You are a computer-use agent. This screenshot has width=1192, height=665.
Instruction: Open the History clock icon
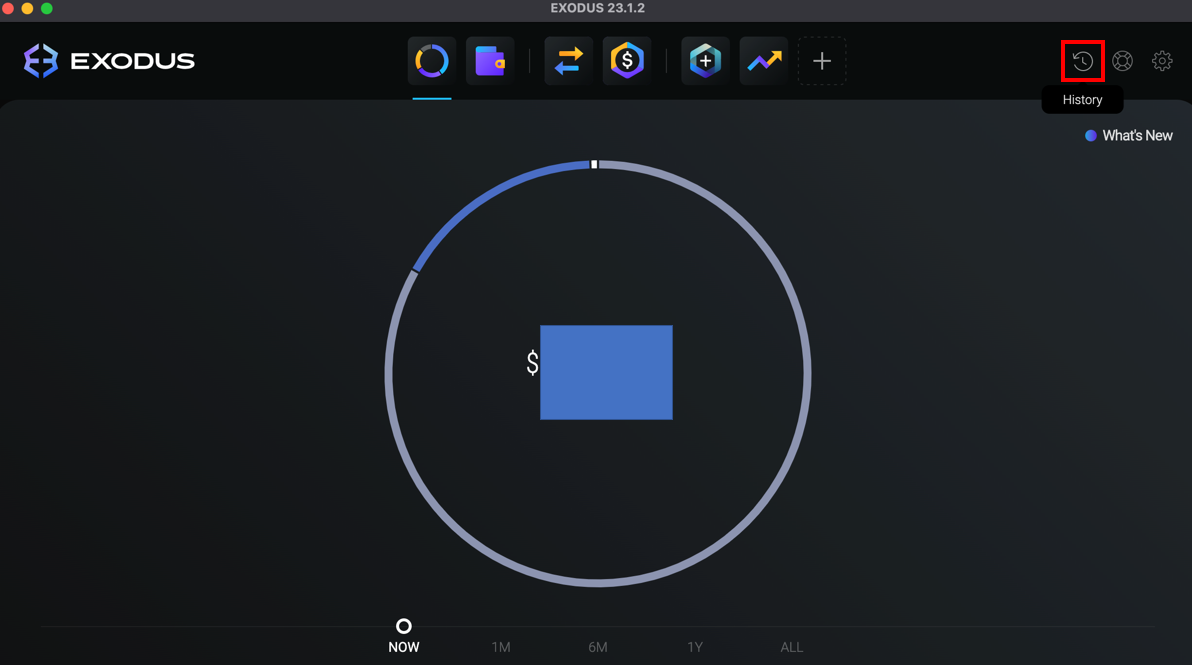pyautogui.click(x=1083, y=61)
